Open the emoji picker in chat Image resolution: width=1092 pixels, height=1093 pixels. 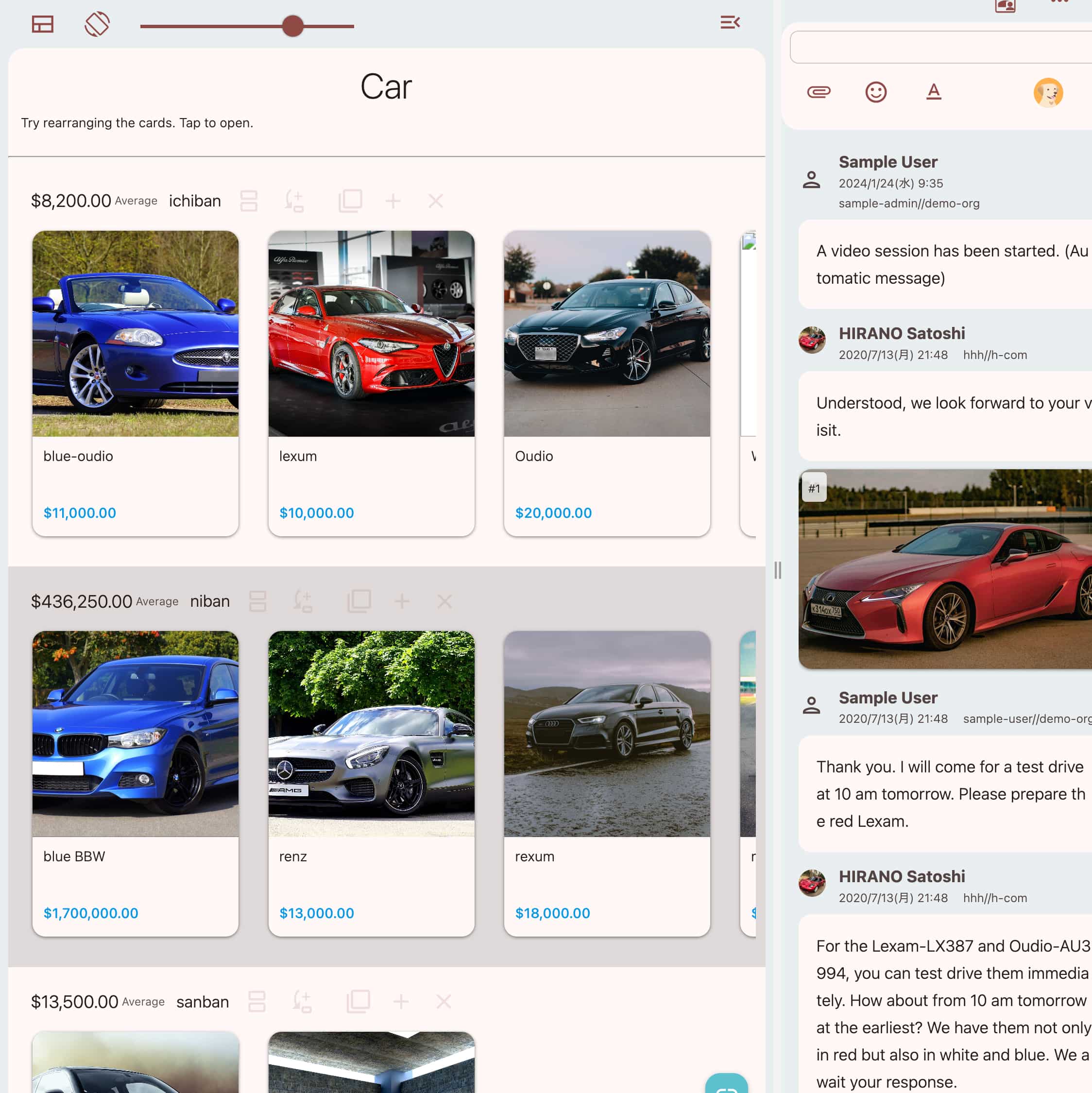pyautogui.click(x=876, y=92)
